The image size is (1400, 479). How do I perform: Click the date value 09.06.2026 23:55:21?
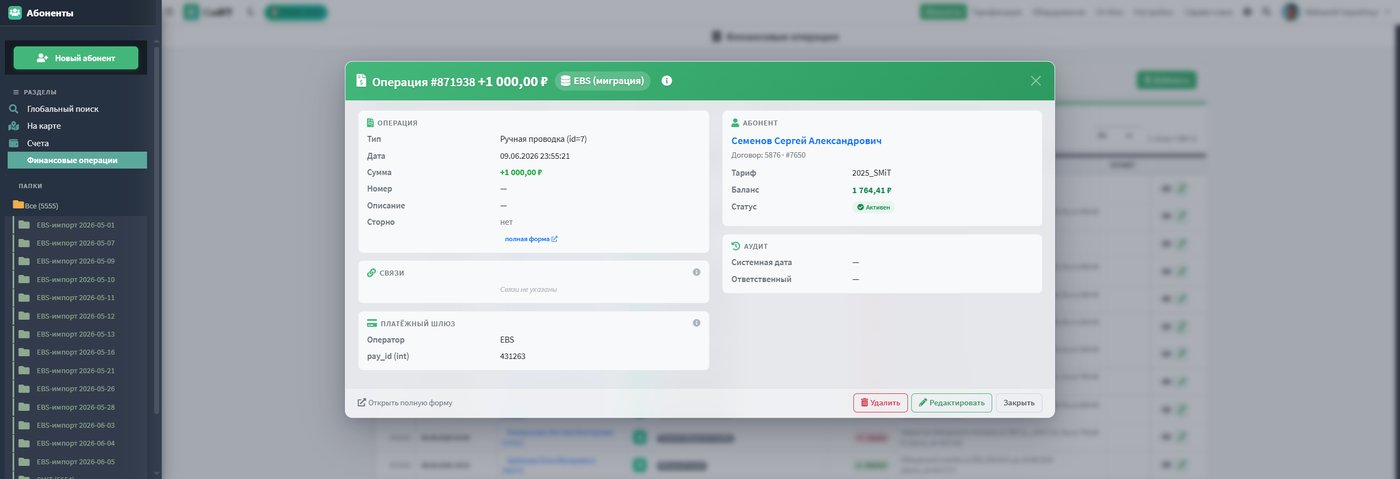[535, 156]
